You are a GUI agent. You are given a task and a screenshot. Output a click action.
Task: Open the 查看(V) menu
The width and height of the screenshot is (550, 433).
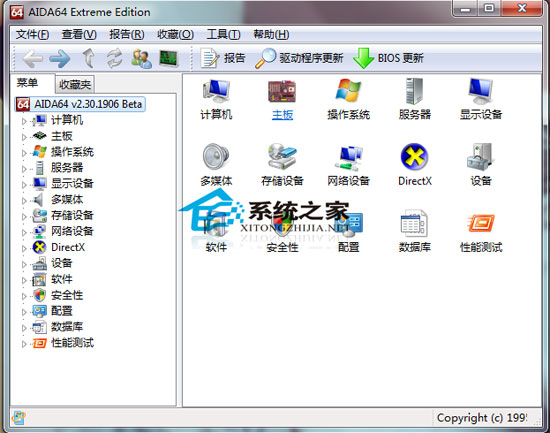click(79, 34)
